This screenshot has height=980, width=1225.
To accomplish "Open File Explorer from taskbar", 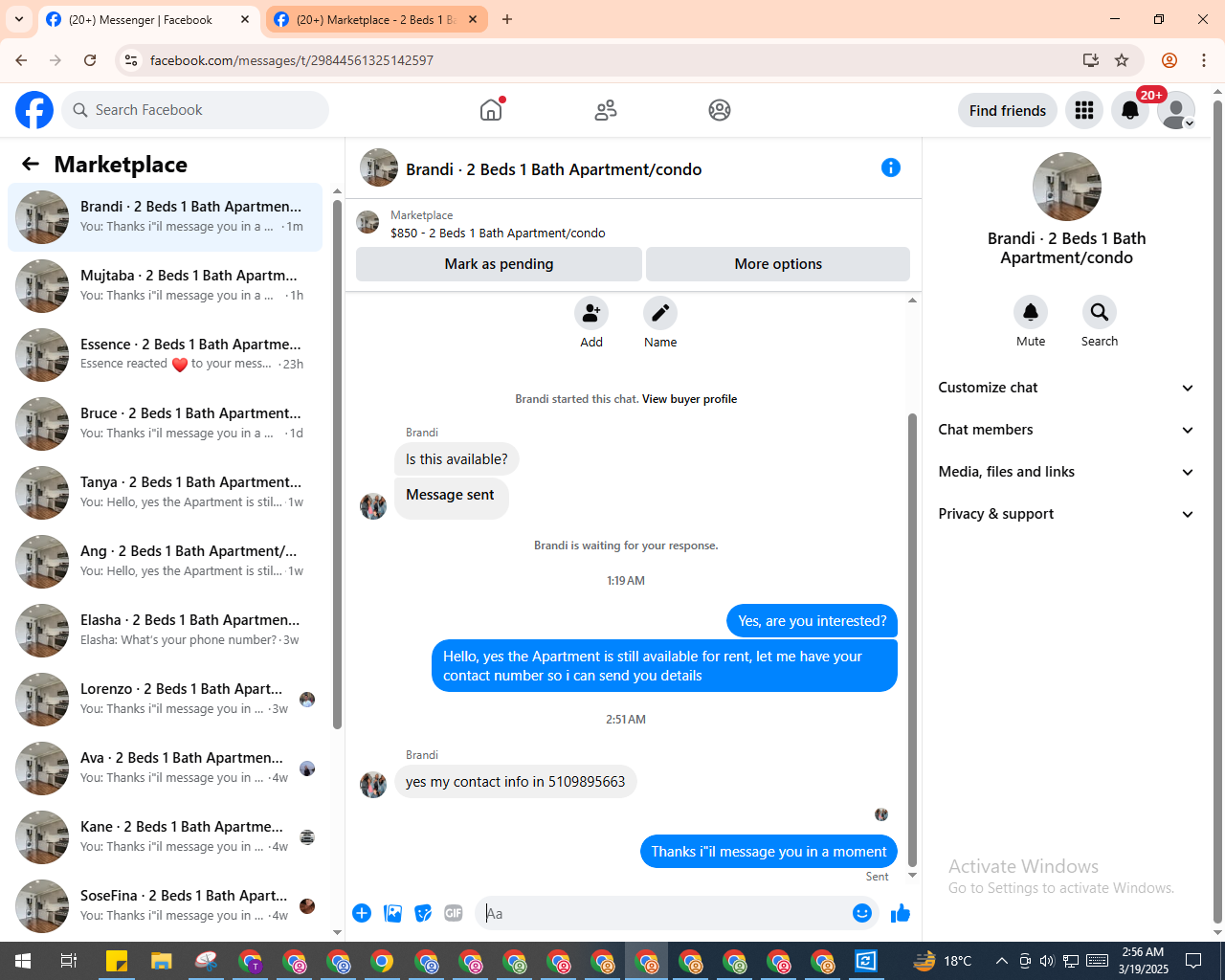I will click(161, 961).
